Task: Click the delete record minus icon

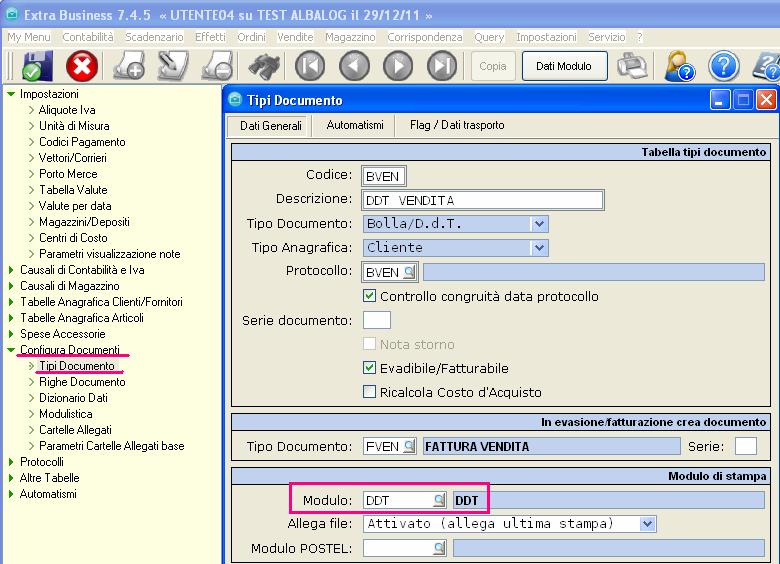Action: click(x=217, y=66)
